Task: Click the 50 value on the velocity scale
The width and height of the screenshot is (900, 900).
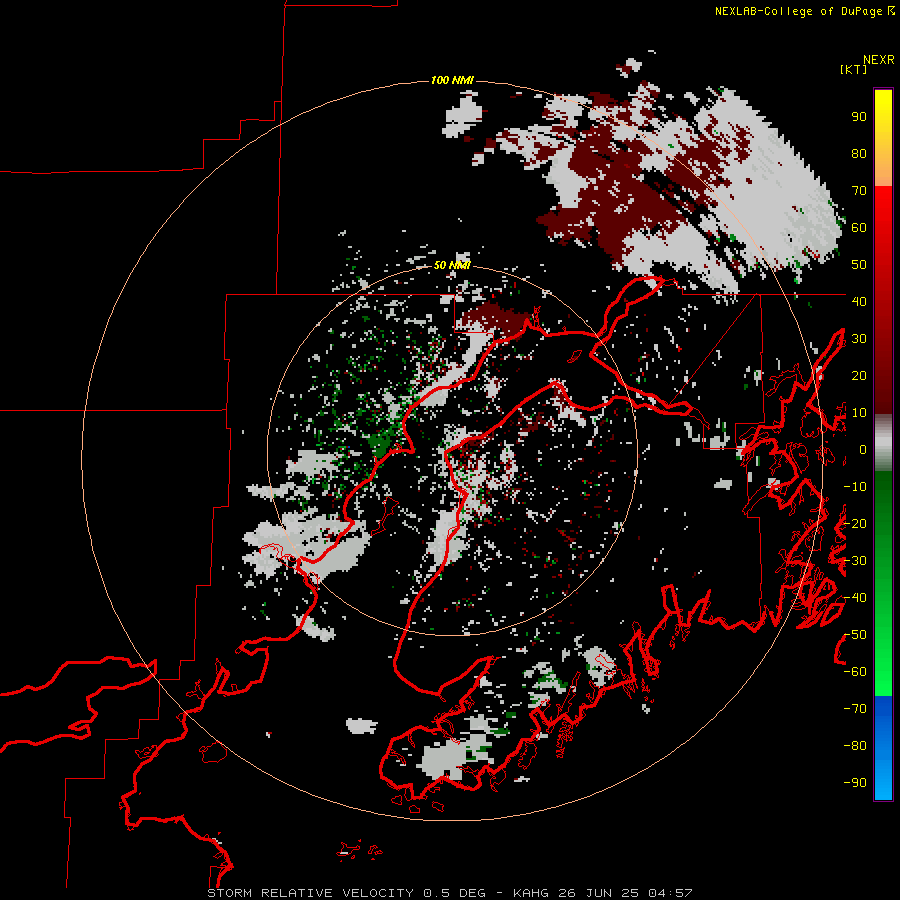Action: pos(859,265)
